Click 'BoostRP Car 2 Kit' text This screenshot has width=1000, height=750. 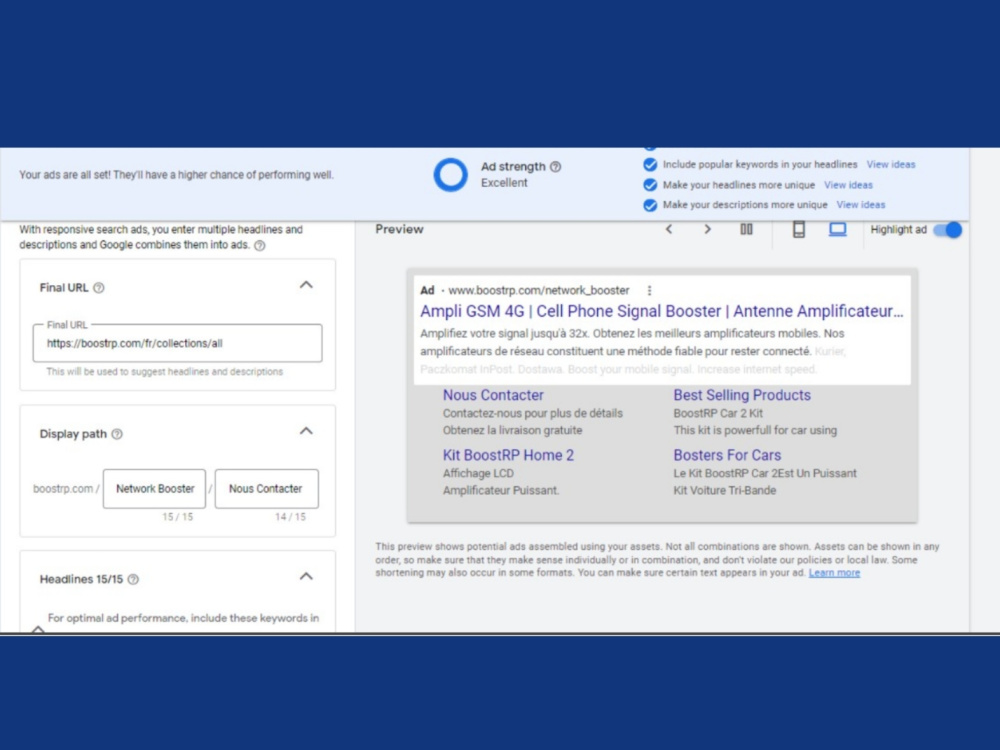pos(718,413)
